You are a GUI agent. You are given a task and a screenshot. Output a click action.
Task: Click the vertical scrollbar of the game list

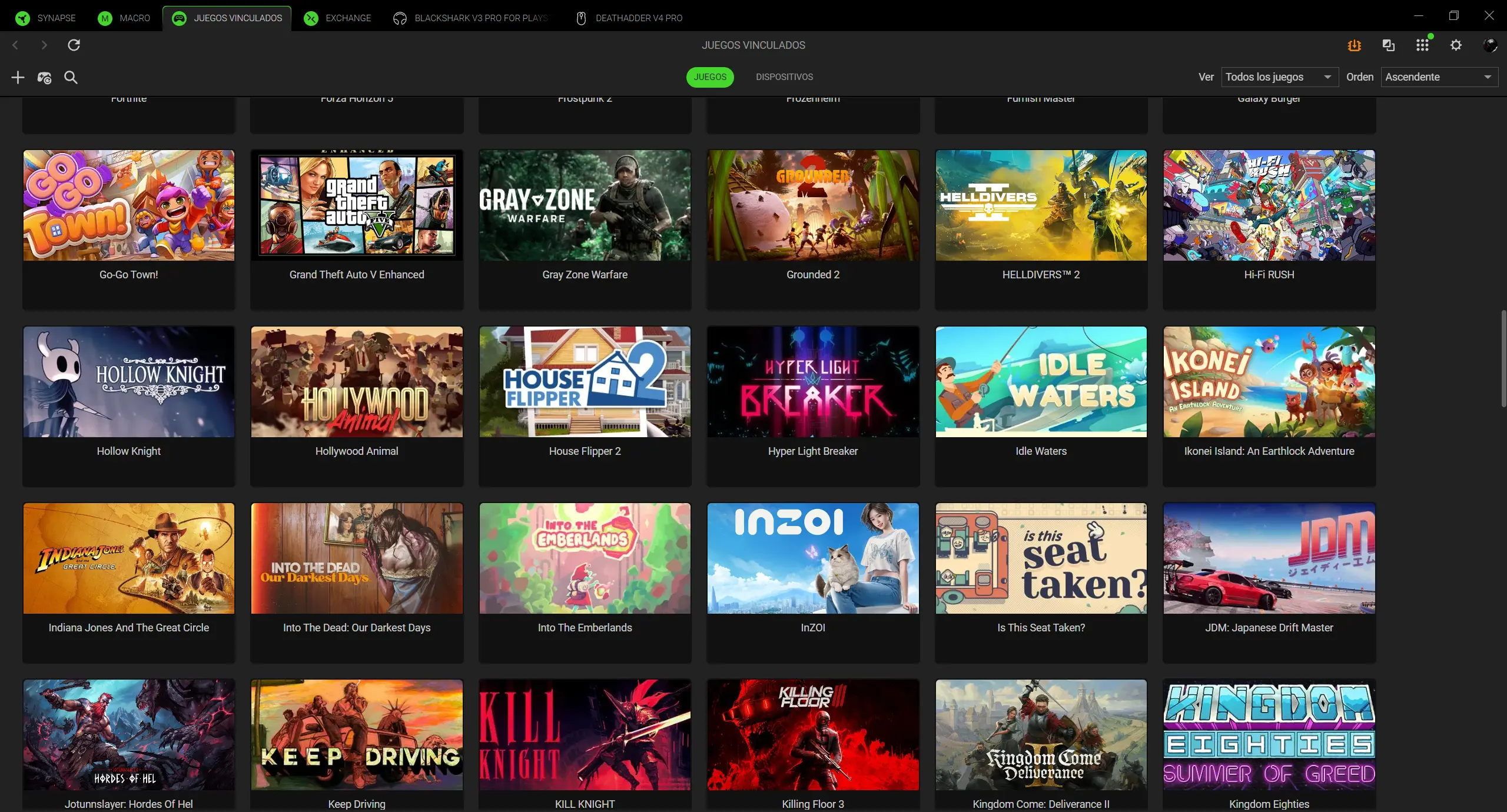coord(1503,359)
